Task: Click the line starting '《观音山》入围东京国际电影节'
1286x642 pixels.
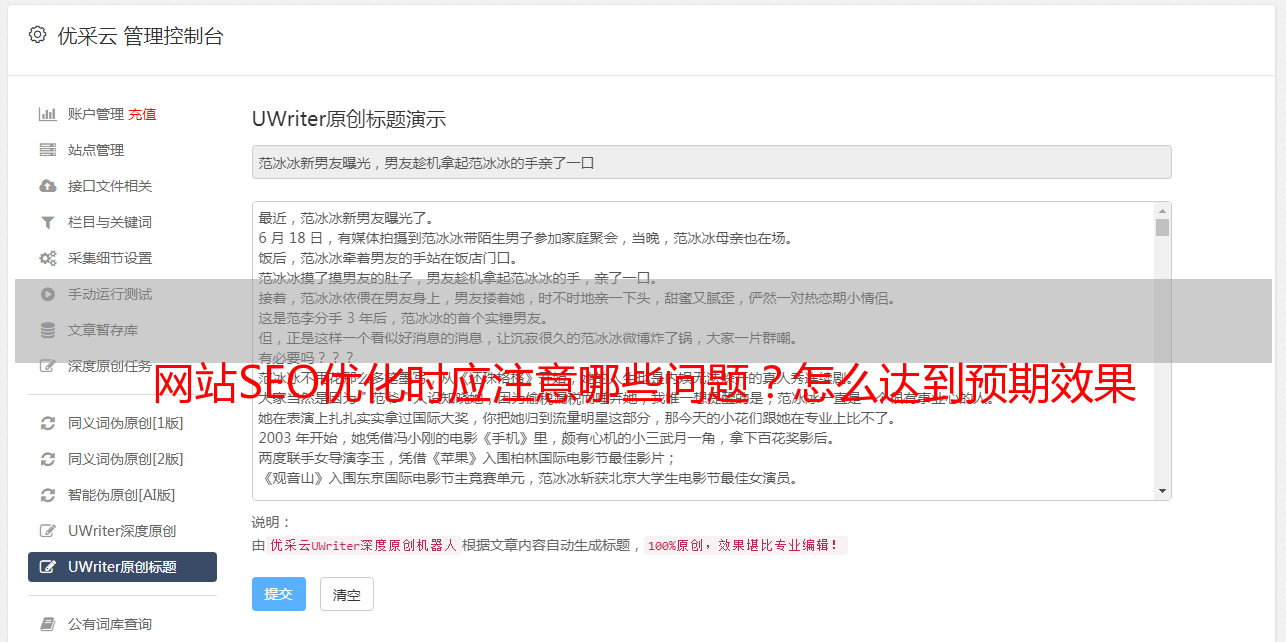Action: (528, 478)
